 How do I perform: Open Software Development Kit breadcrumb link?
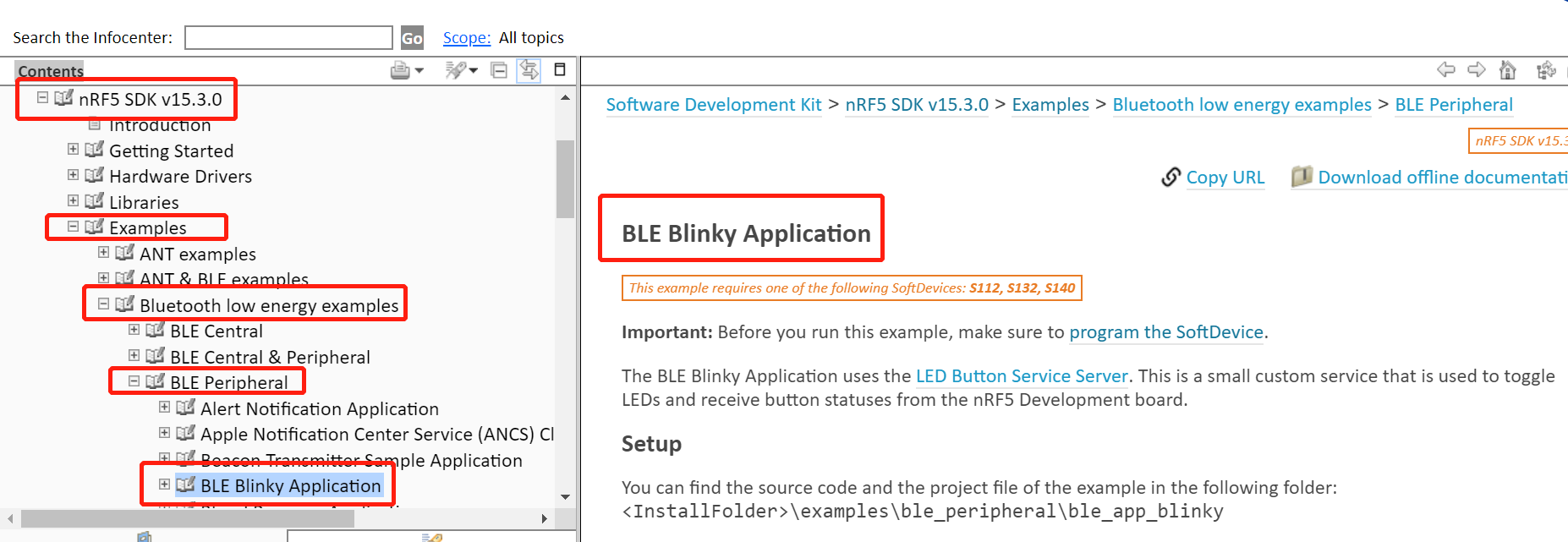tap(714, 105)
